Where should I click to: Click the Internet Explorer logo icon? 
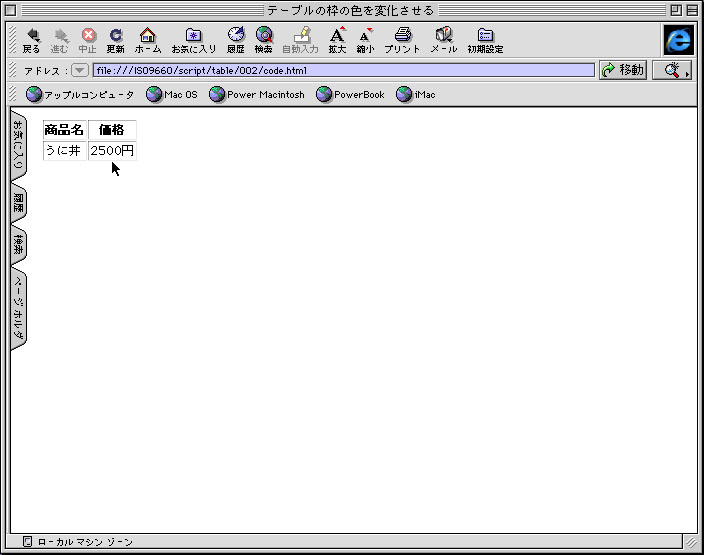pos(678,40)
